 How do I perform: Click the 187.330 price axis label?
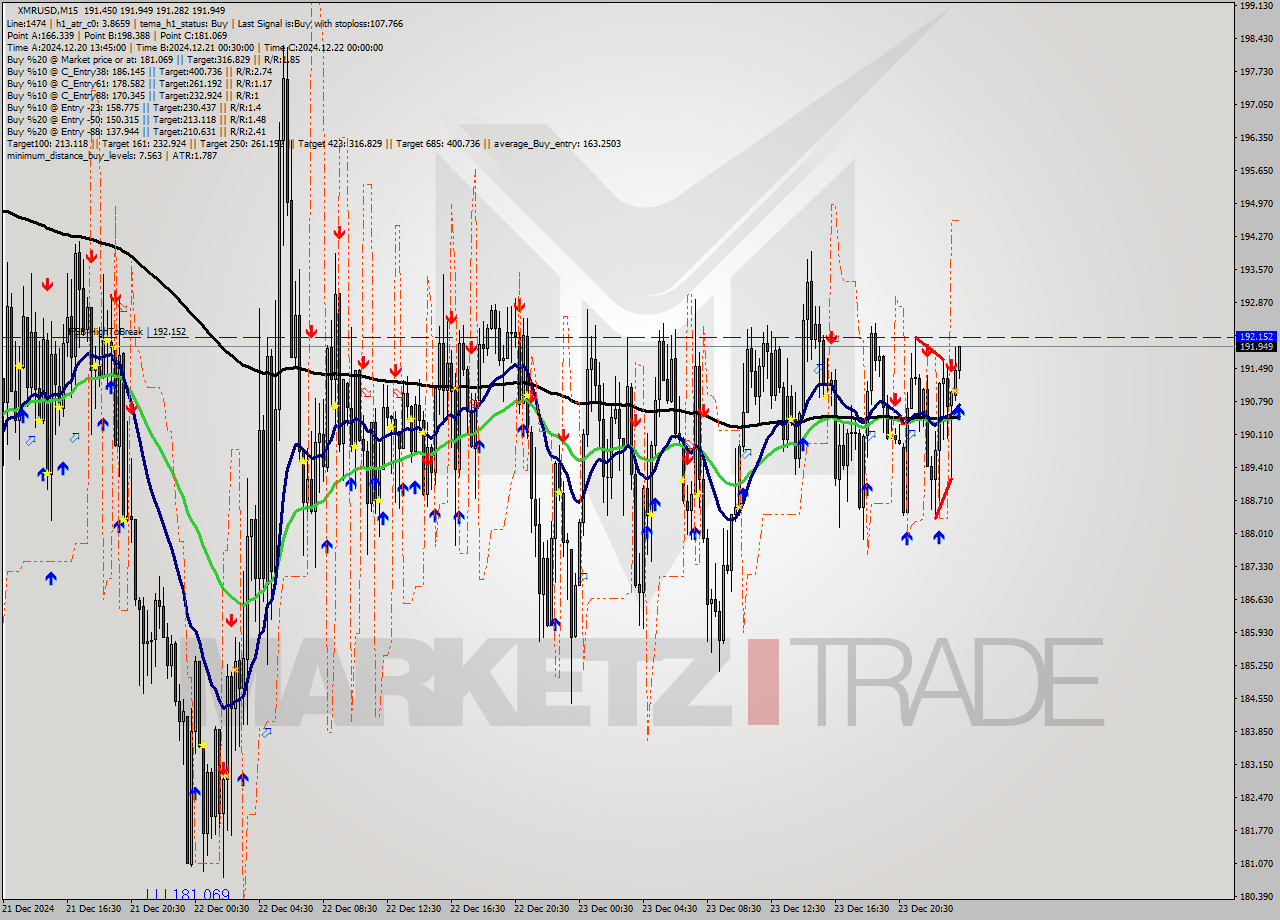1255,566
